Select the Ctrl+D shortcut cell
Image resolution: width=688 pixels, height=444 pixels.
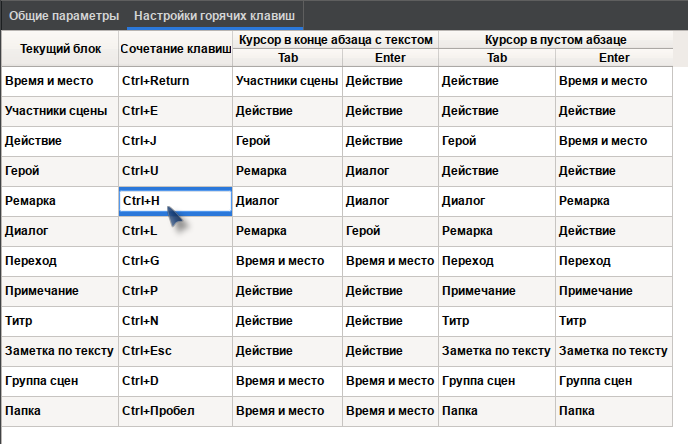pyautogui.click(x=176, y=381)
